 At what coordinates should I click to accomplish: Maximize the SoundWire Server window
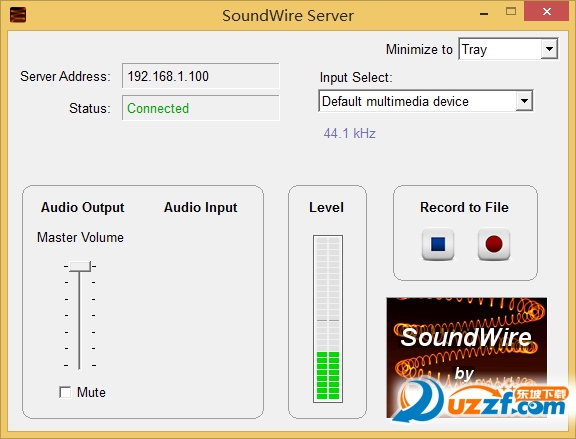(511, 12)
